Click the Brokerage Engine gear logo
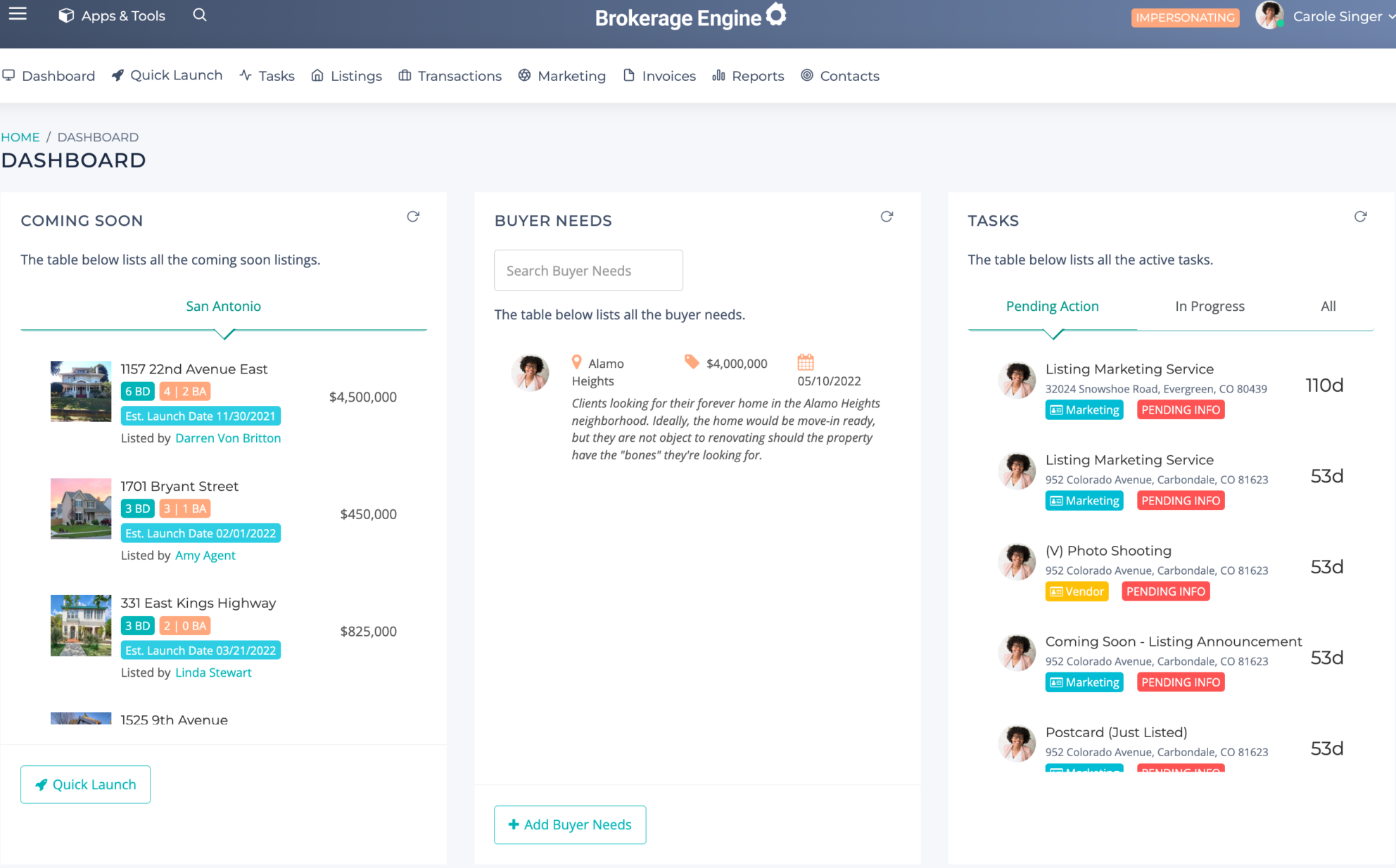The width and height of the screenshot is (1396, 868). point(776,14)
